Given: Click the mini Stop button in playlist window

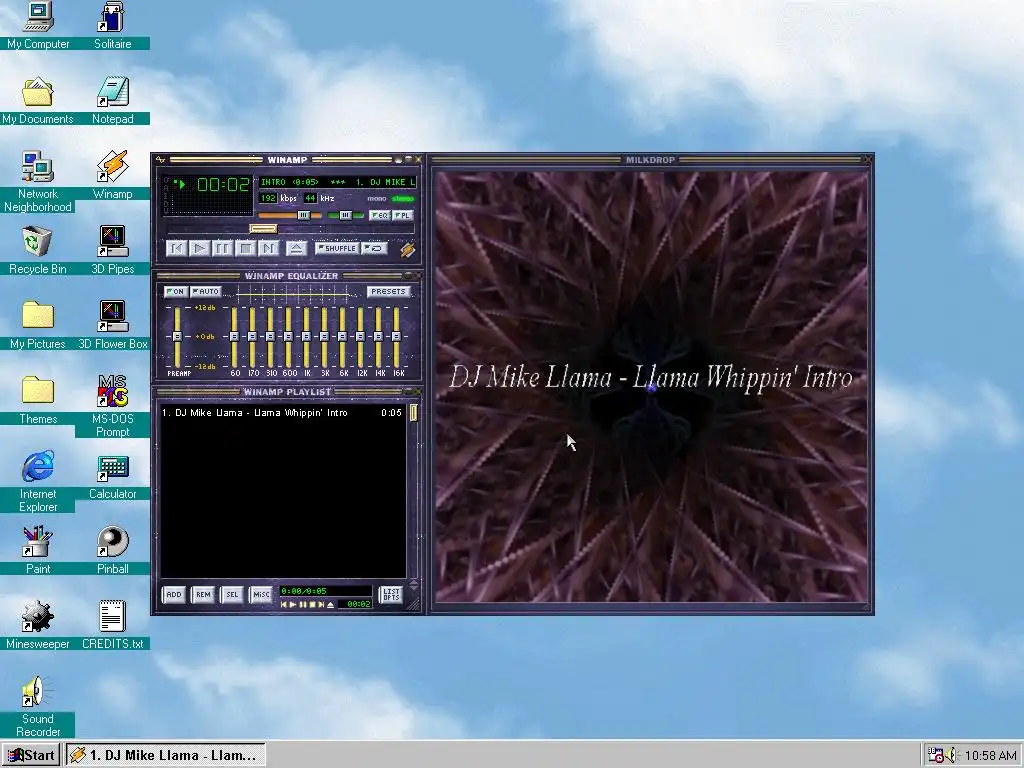Looking at the screenshot, I should 312,605.
